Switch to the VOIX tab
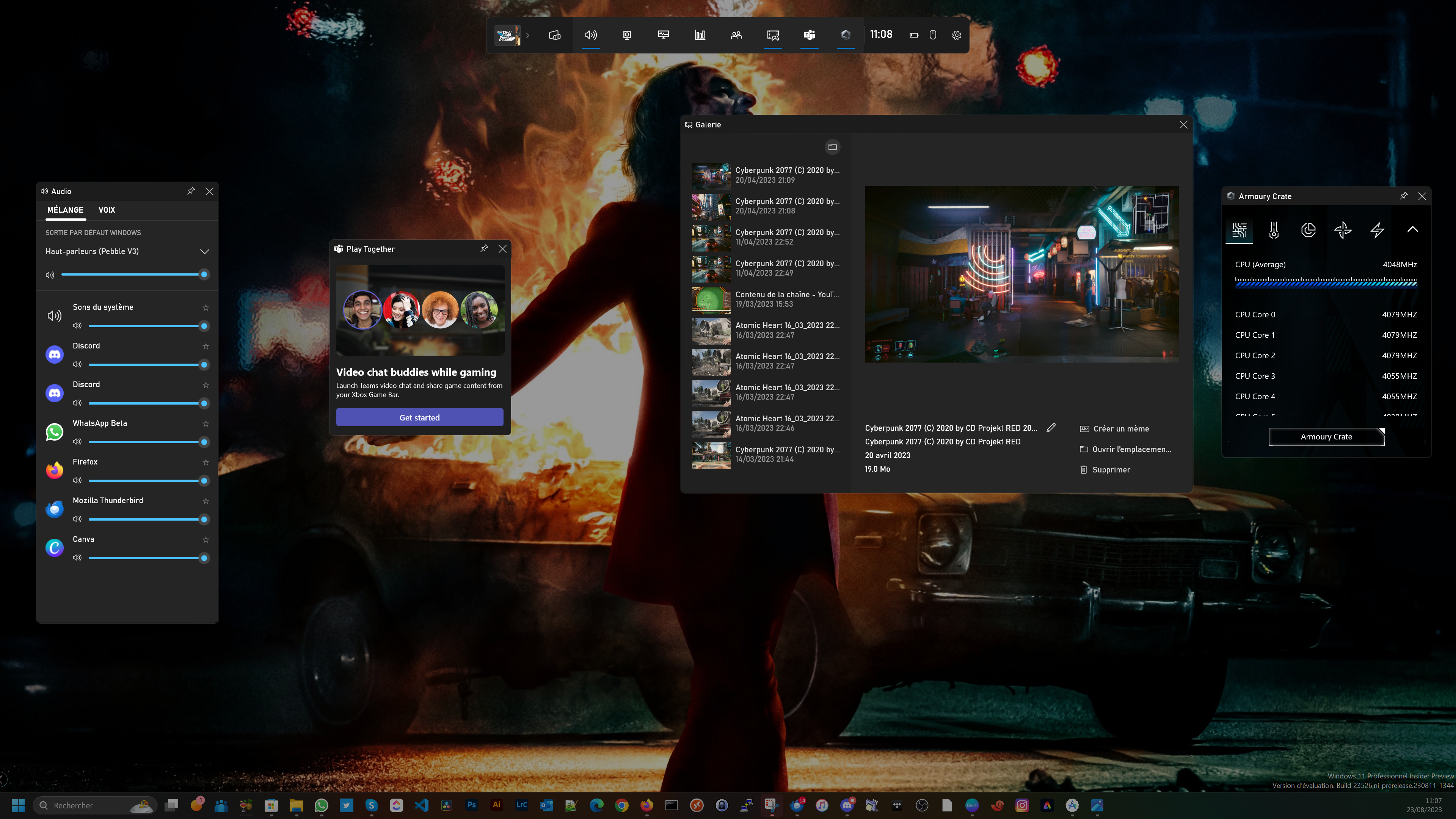This screenshot has width=1456, height=819. click(x=106, y=210)
